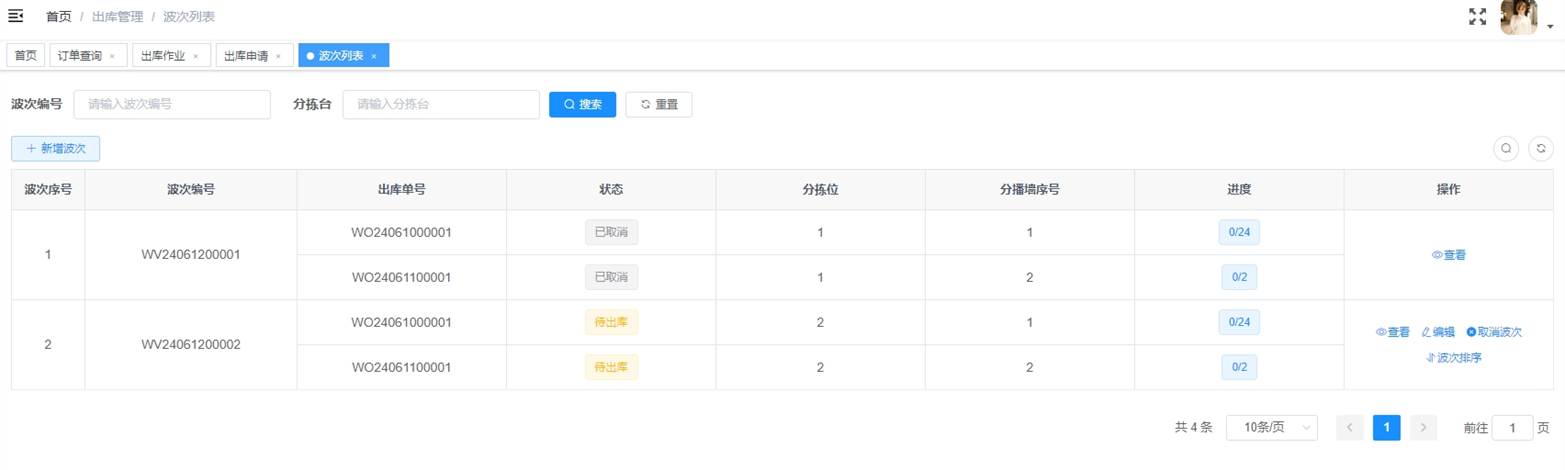Click the 新增波次 button
This screenshot has width=1565, height=470.
(x=55, y=148)
